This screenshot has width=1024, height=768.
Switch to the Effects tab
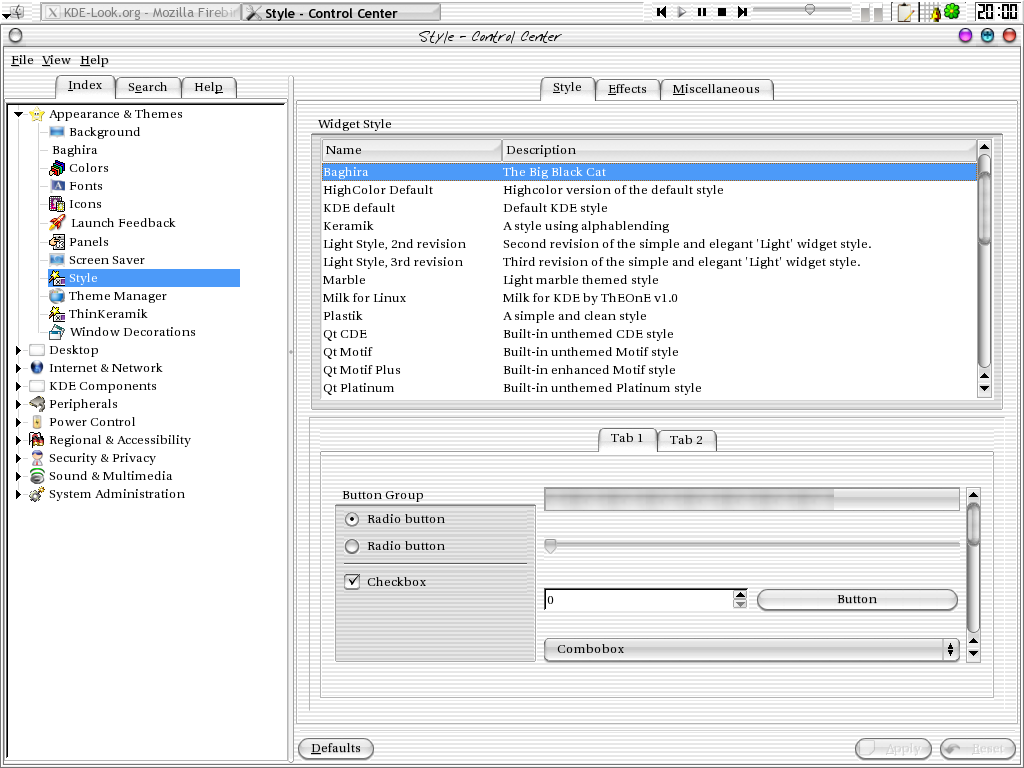(627, 89)
